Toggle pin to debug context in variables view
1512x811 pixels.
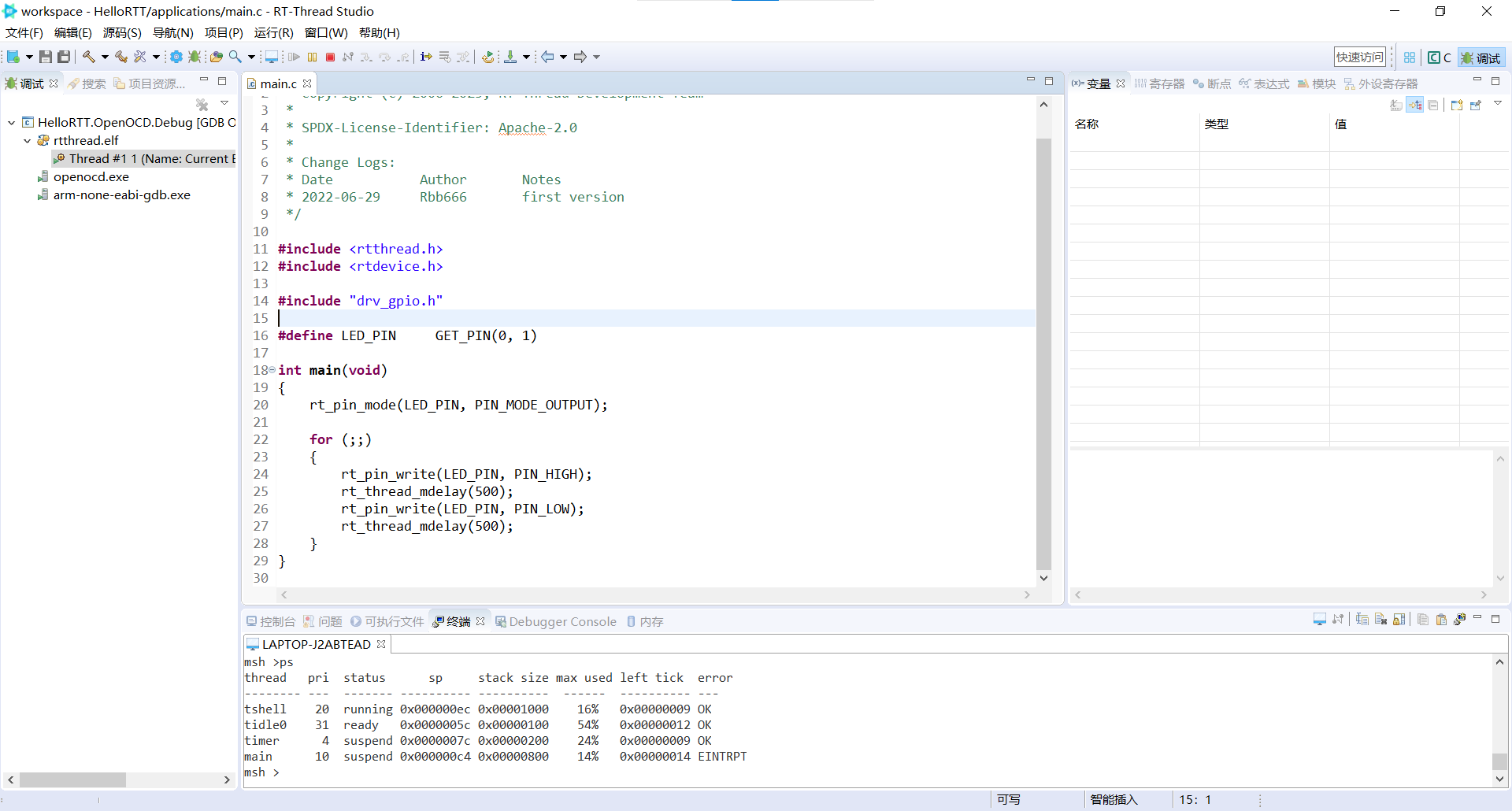(1475, 105)
